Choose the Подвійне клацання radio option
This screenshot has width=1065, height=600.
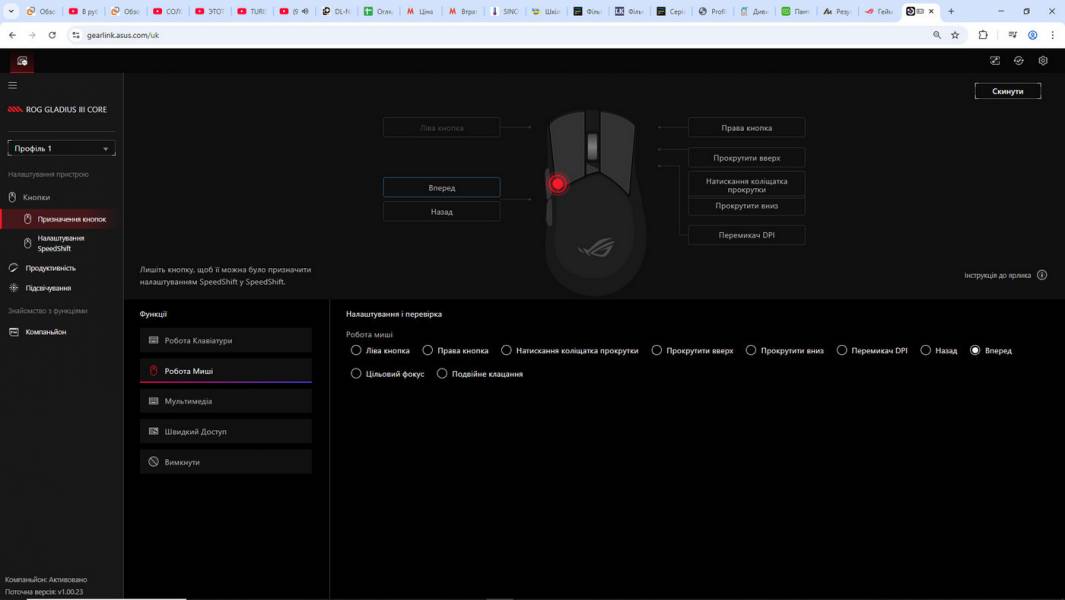pyautogui.click(x=443, y=374)
